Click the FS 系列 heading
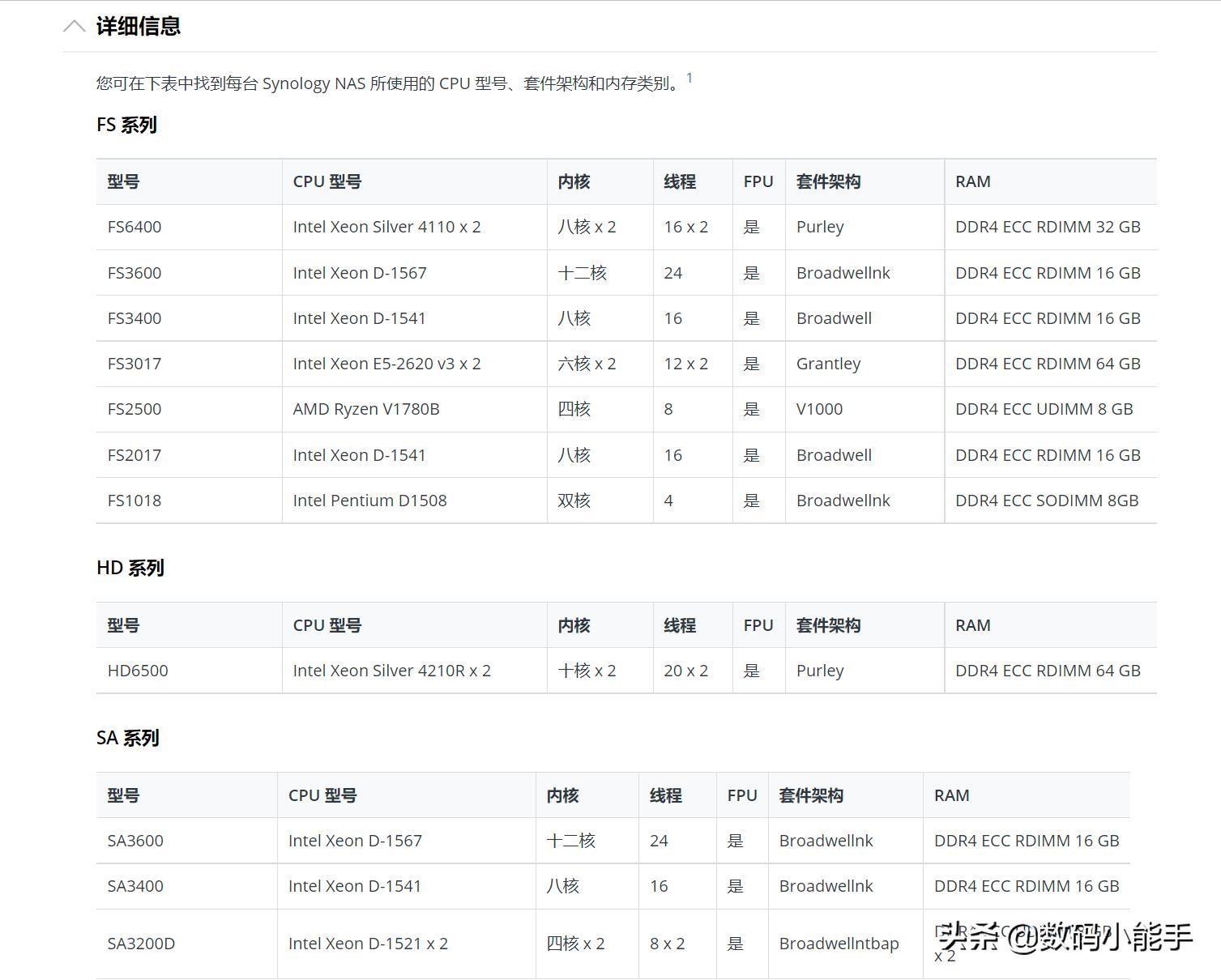The height and width of the screenshot is (980, 1221). [x=126, y=126]
